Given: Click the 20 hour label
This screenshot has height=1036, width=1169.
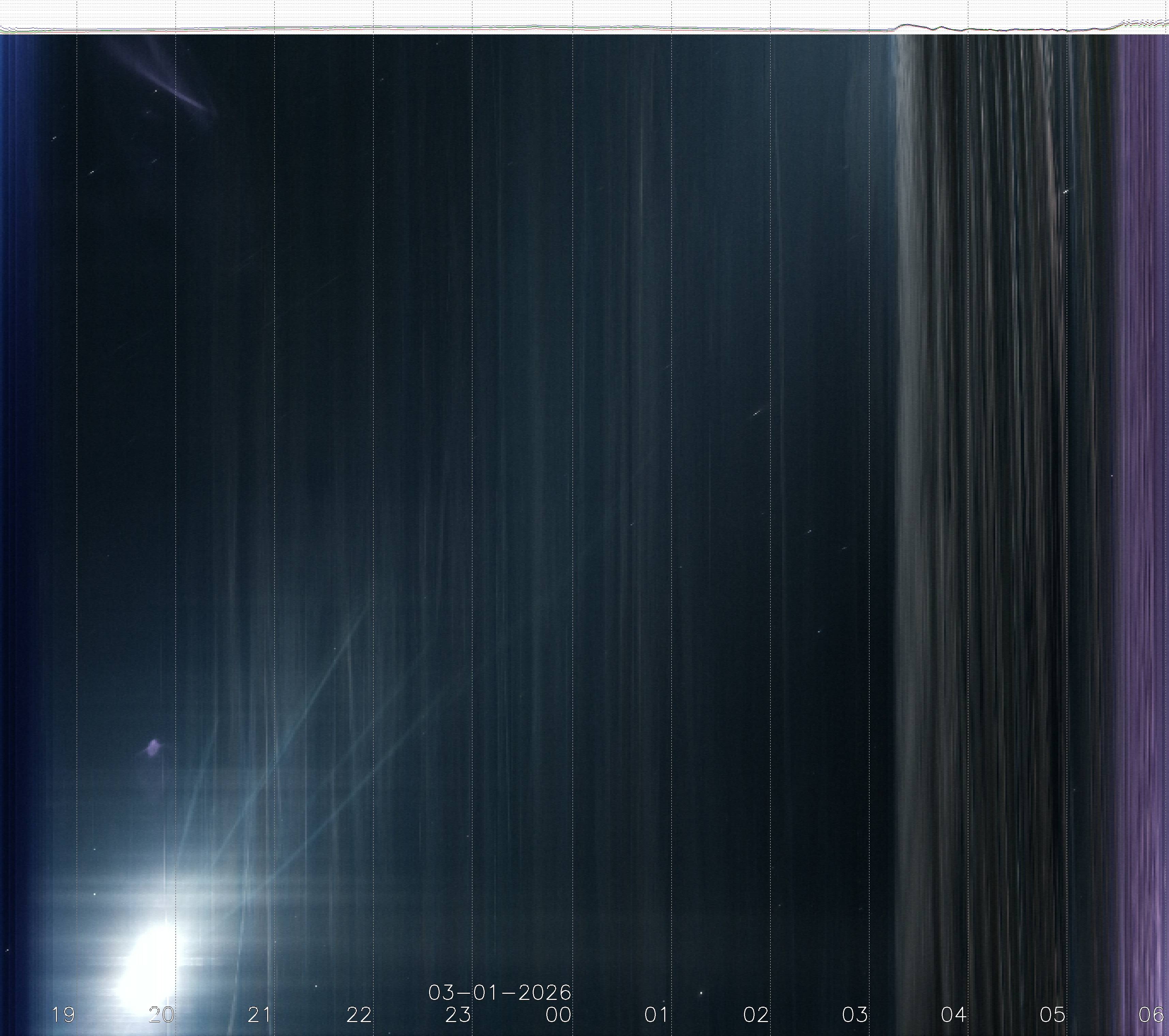Looking at the screenshot, I should pyautogui.click(x=161, y=1014).
